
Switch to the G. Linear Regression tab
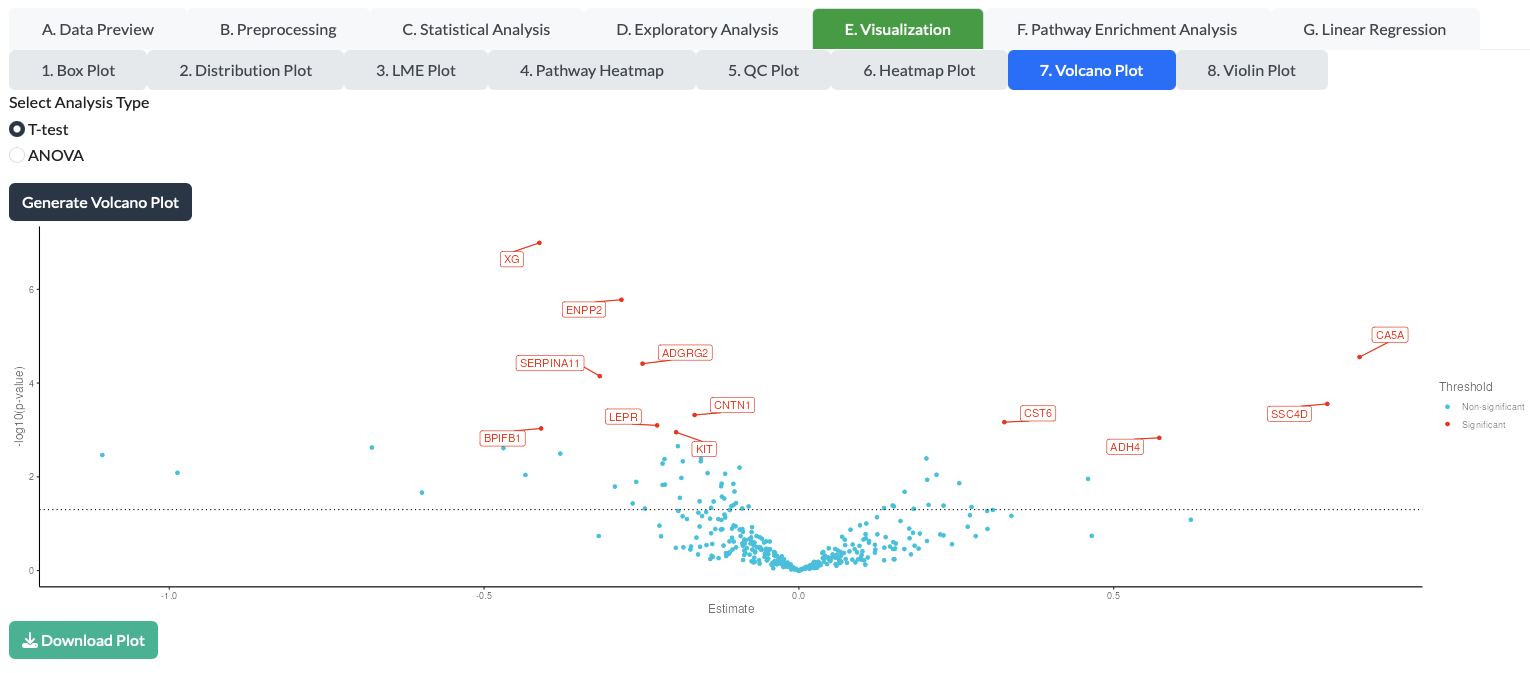[1375, 29]
